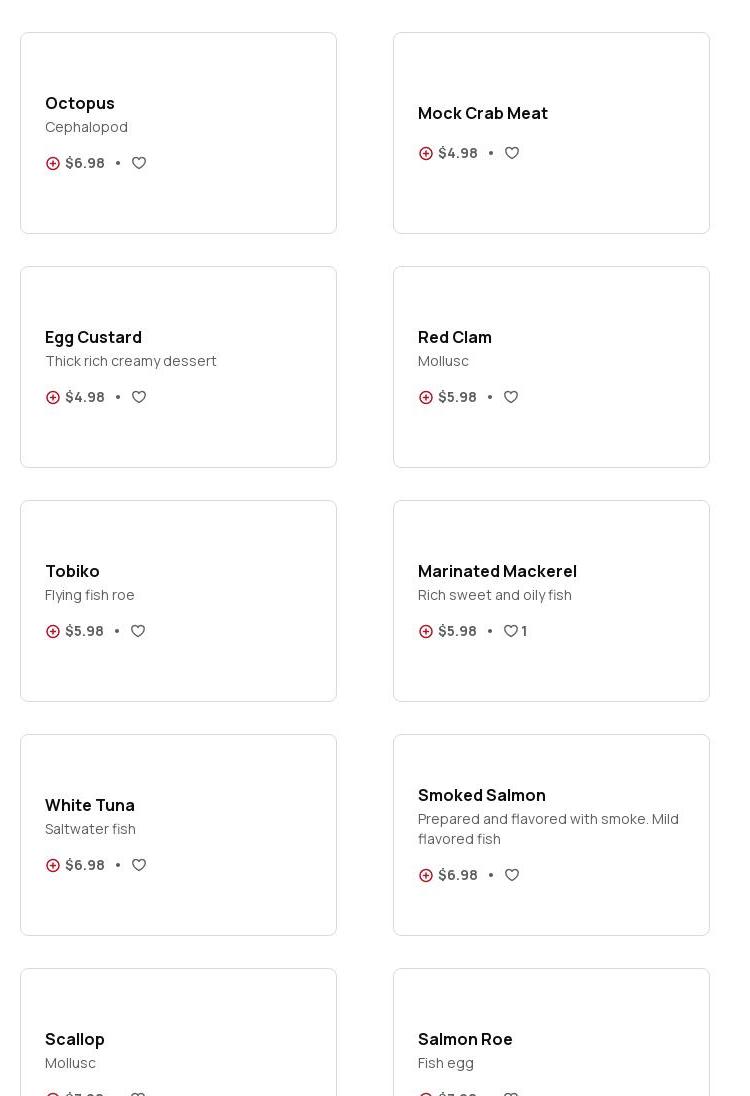Add Octopus to the order
Viewport: 750px width, 1096px height.
[x=53, y=164]
